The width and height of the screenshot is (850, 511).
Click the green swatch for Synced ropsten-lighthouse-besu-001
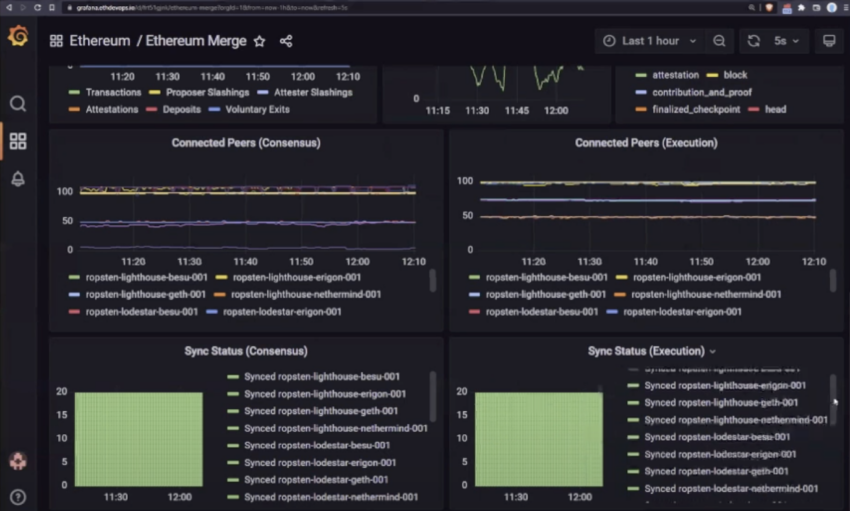233,377
